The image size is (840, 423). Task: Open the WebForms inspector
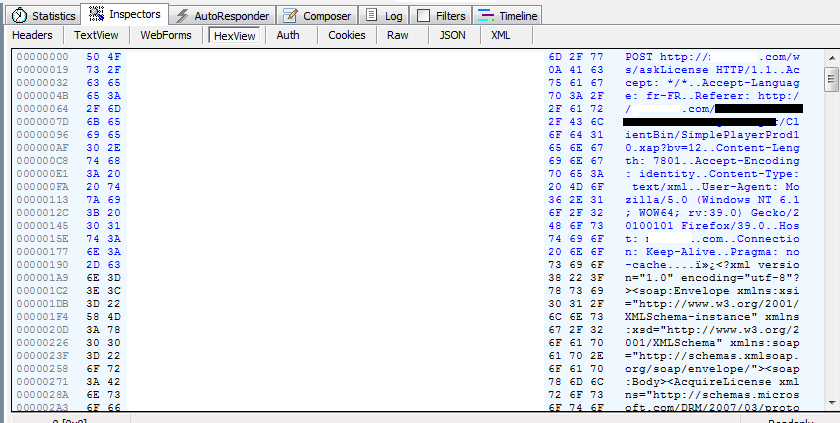pos(166,35)
